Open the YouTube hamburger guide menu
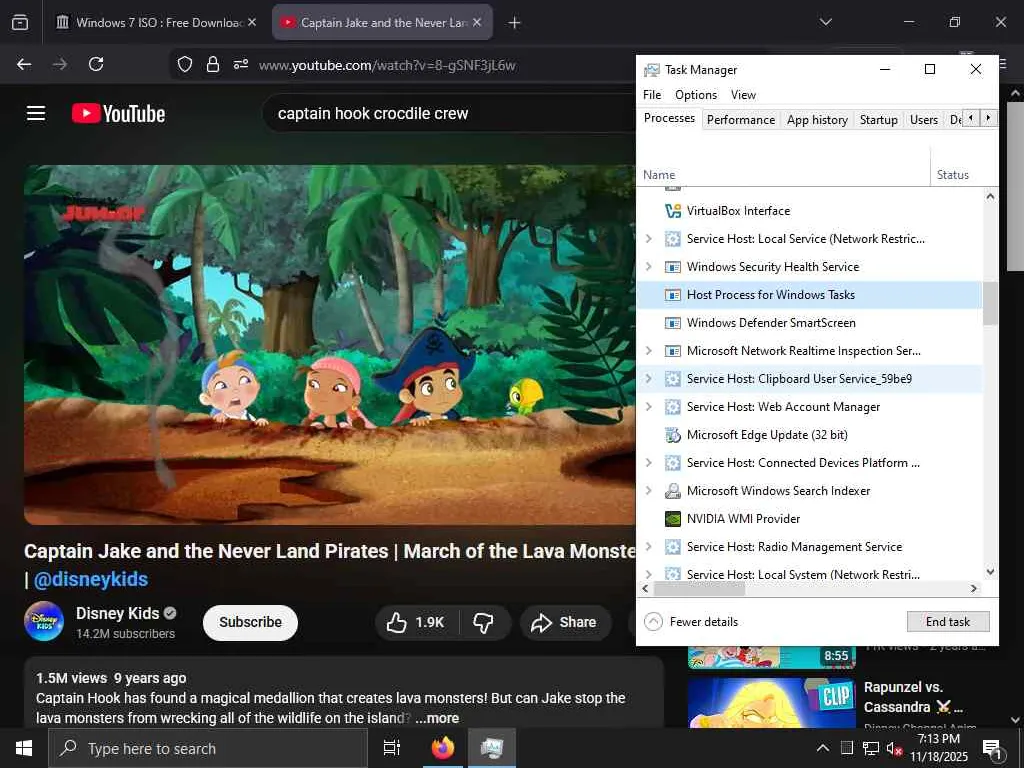Screen dimensions: 1024x768 36,114
